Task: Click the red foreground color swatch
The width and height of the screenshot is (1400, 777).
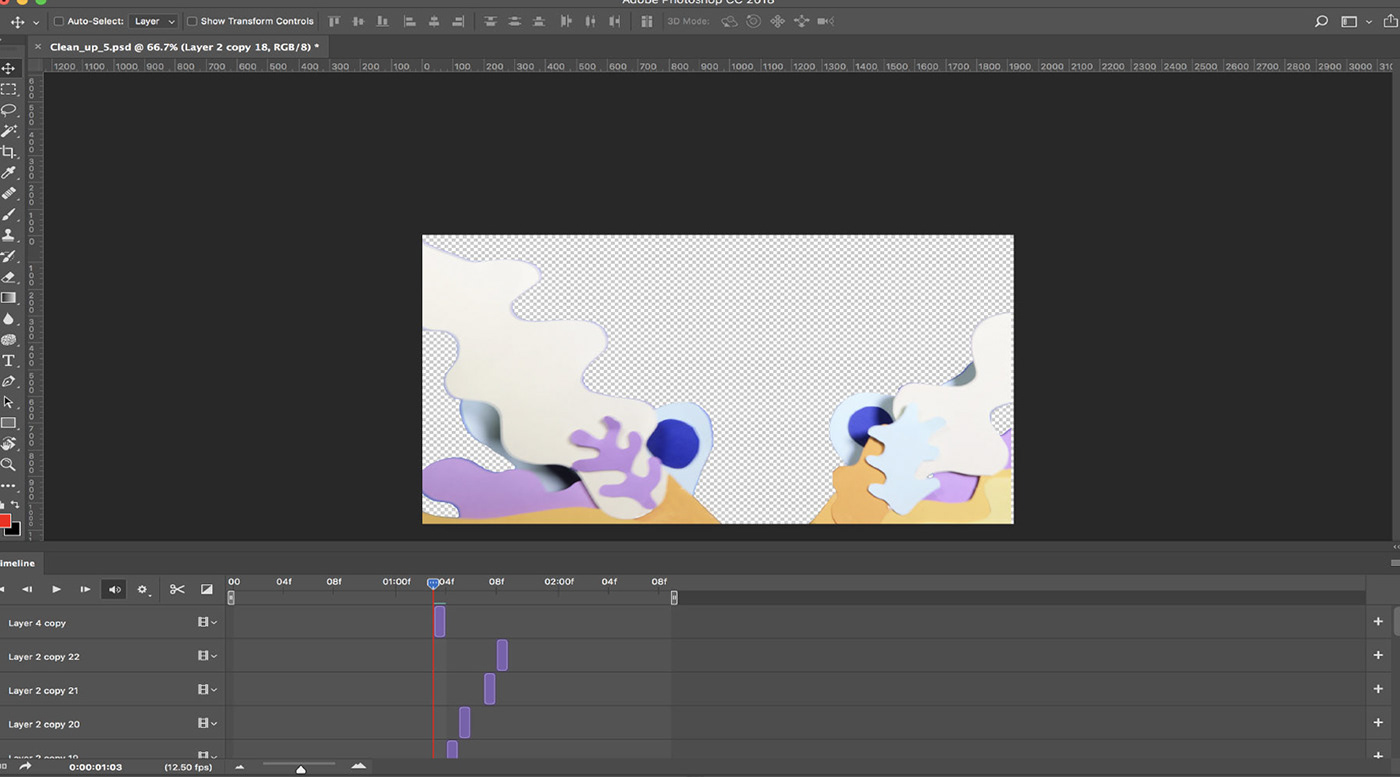Action: (4, 521)
